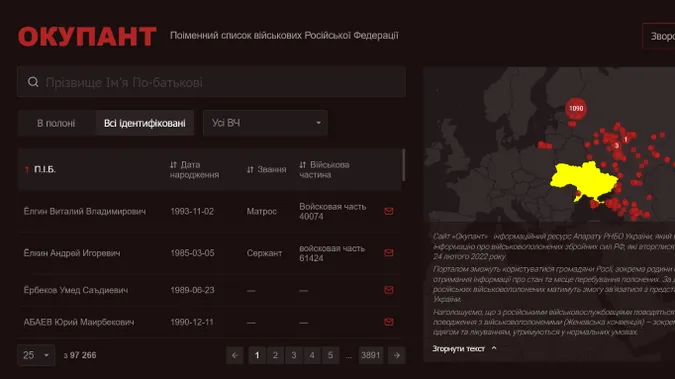Go to previous page arrow
The image size is (675, 379).
(235, 355)
